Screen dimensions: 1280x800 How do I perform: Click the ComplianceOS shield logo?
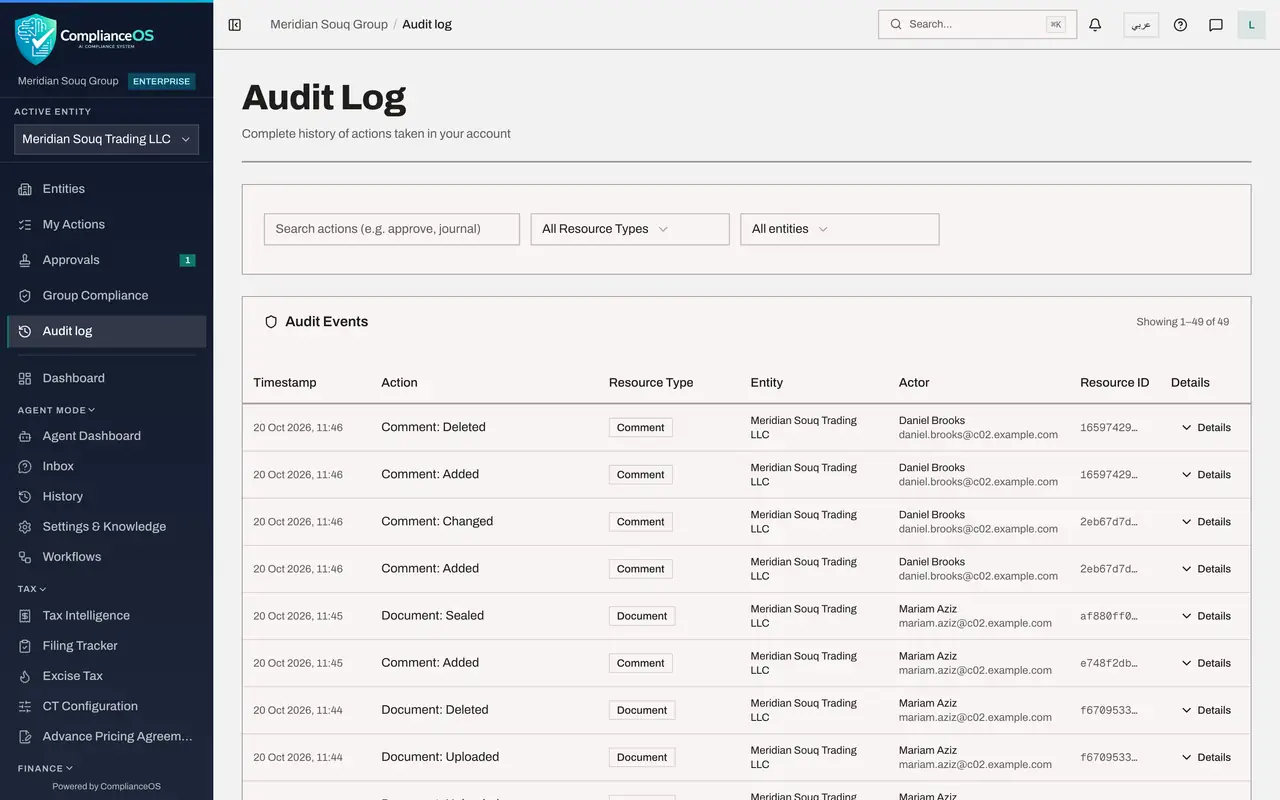click(36, 39)
